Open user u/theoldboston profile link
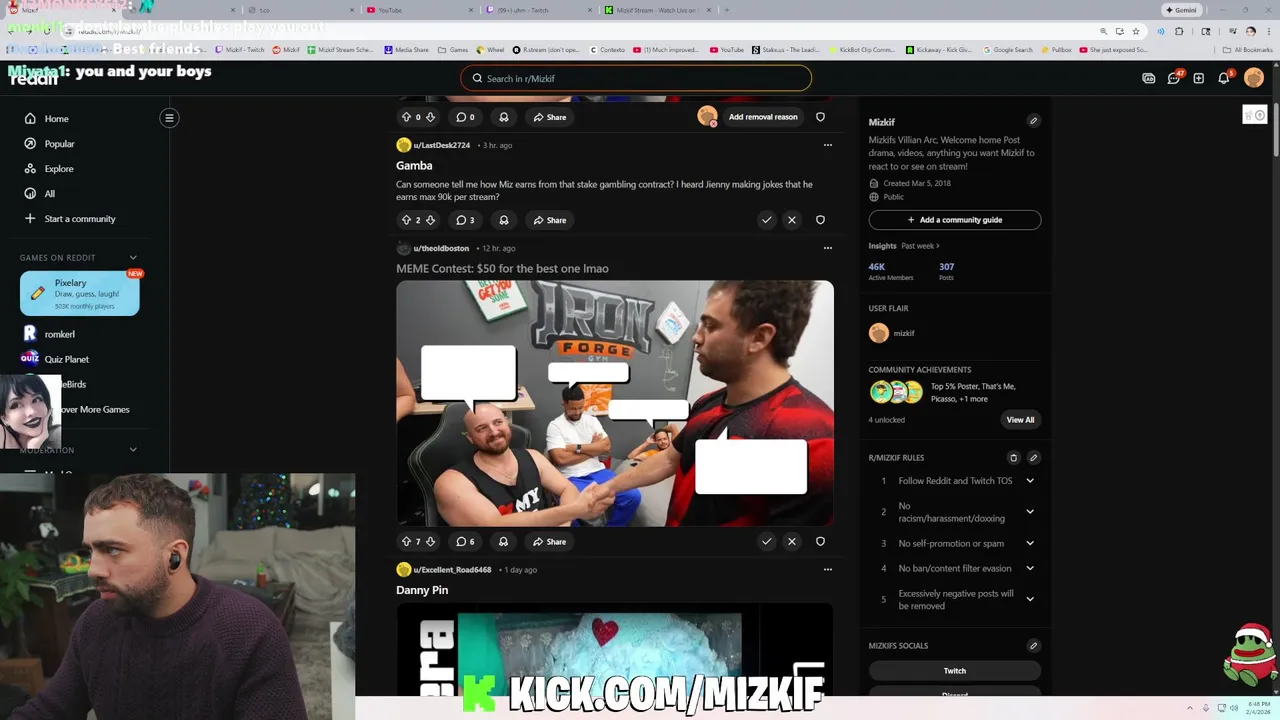This screenshot has width=1280, height=720. click(x=441, y=248)
